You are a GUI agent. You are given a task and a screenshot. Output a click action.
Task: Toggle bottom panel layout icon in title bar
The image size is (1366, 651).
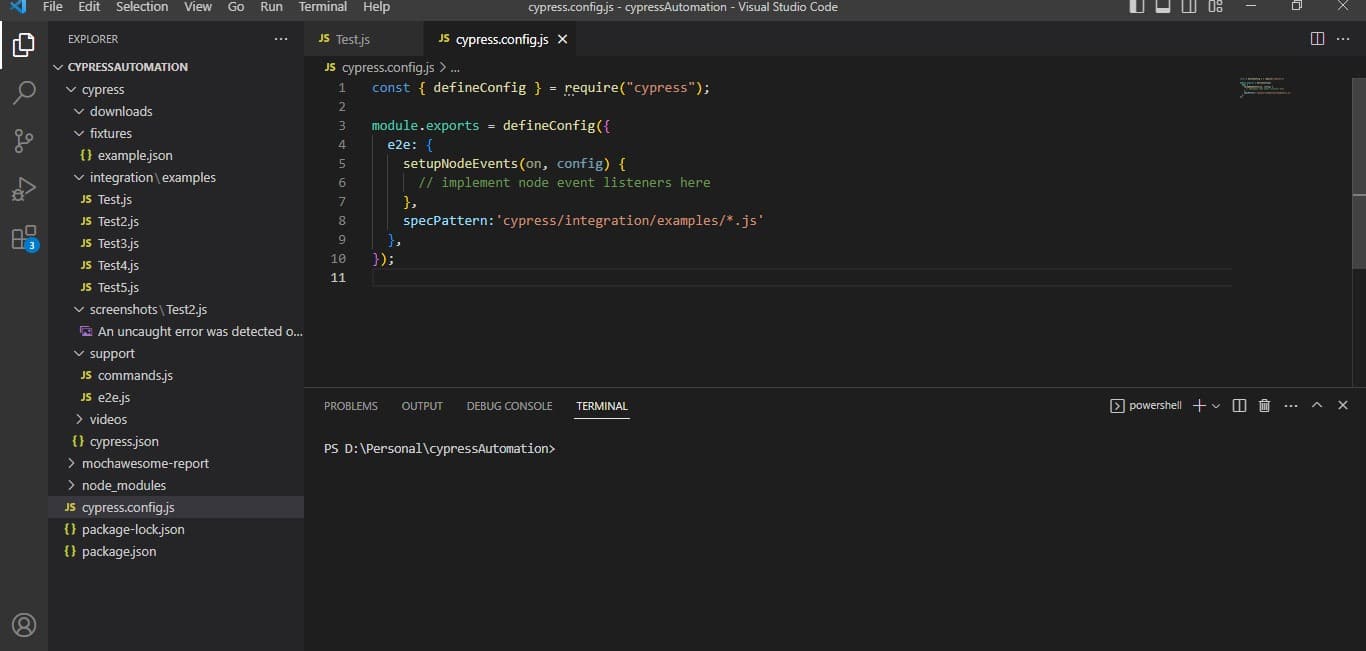[1163, 7]
